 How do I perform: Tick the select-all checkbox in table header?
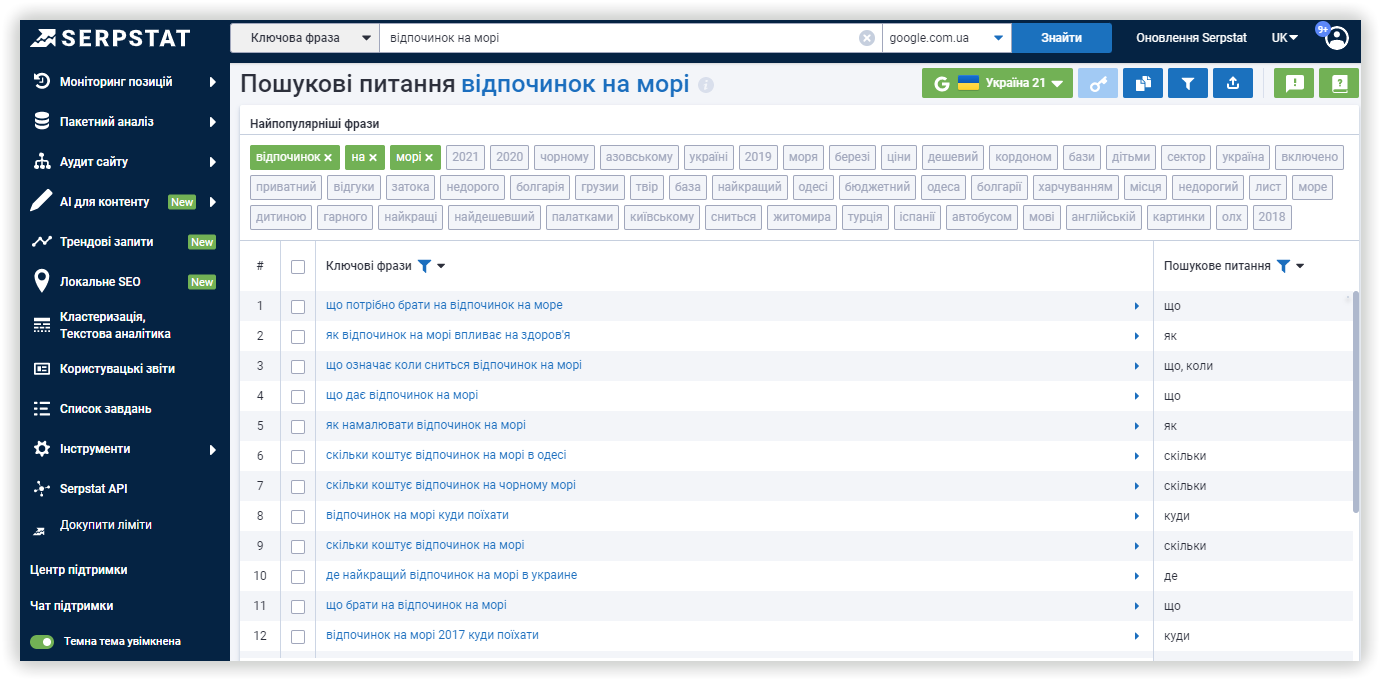298,266
